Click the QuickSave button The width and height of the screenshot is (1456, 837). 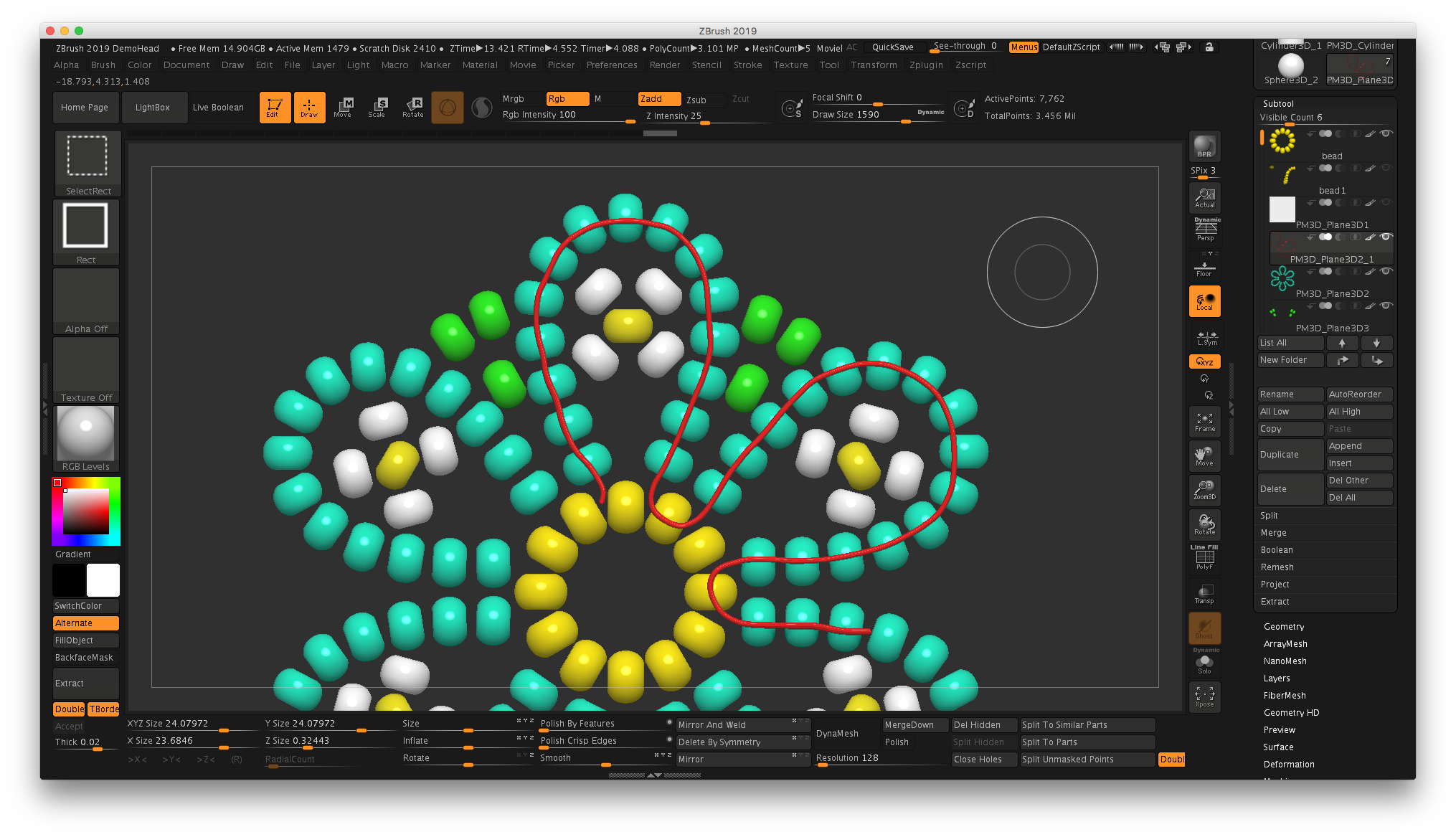click(893, 47)
